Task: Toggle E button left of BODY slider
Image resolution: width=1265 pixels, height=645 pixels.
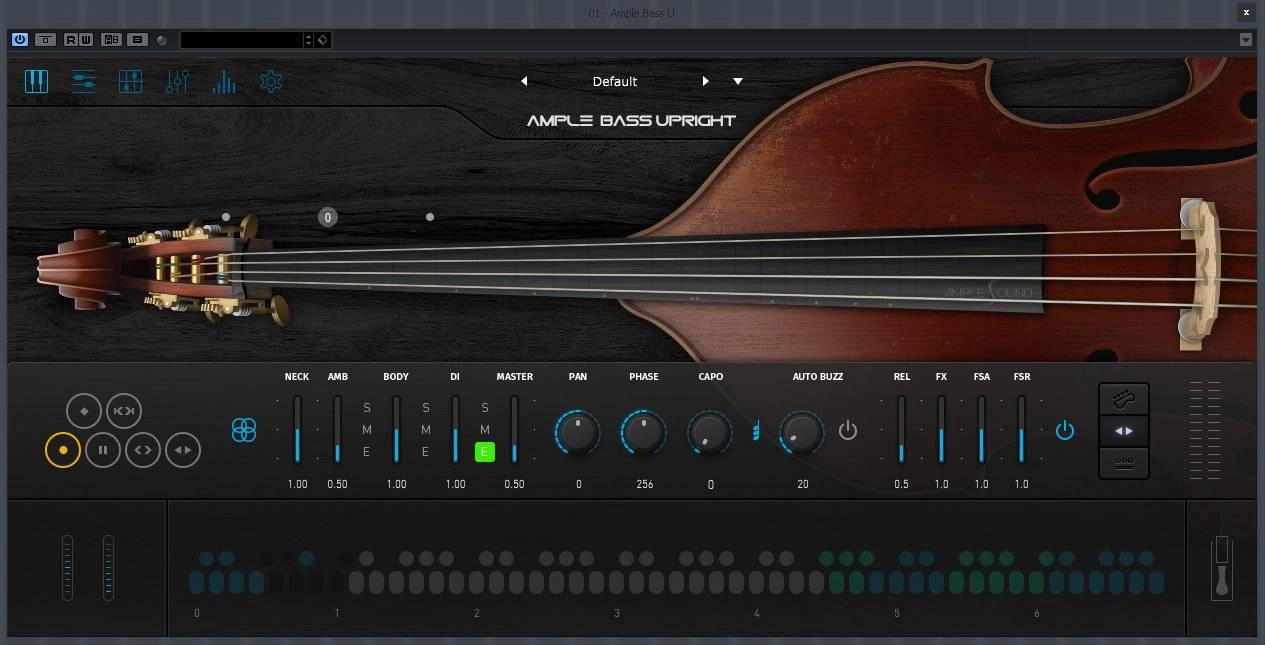Action: 367,452
